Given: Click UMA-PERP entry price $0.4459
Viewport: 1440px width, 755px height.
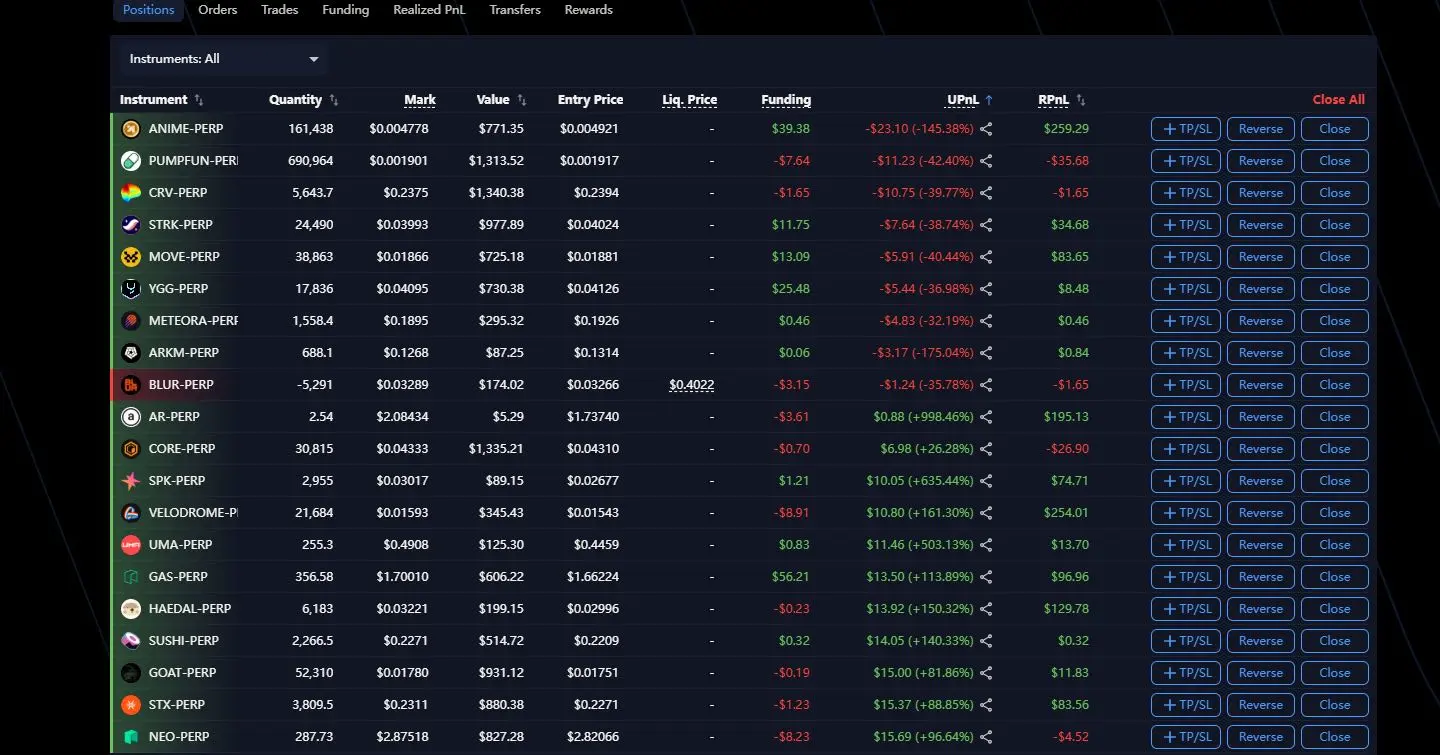Looking at the screenshot, I should click(597, 545).
